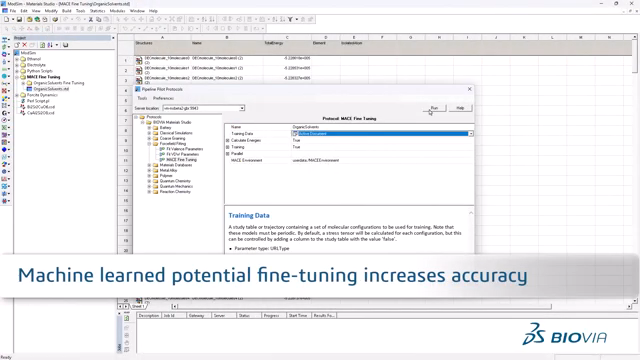Click the ModSim project root icon
The width and height of the screenshot is (640, 360).
click(x=17, y=53)
